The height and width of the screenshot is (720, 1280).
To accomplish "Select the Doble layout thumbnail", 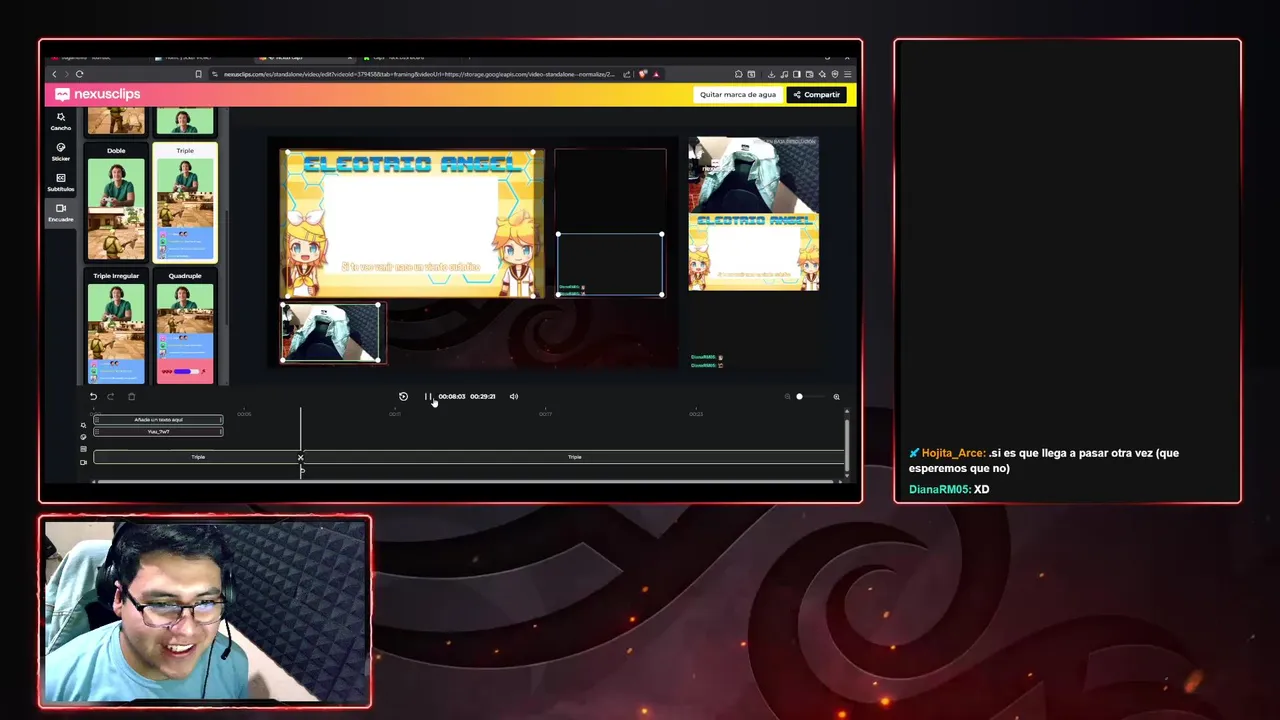I will point(116,203).
